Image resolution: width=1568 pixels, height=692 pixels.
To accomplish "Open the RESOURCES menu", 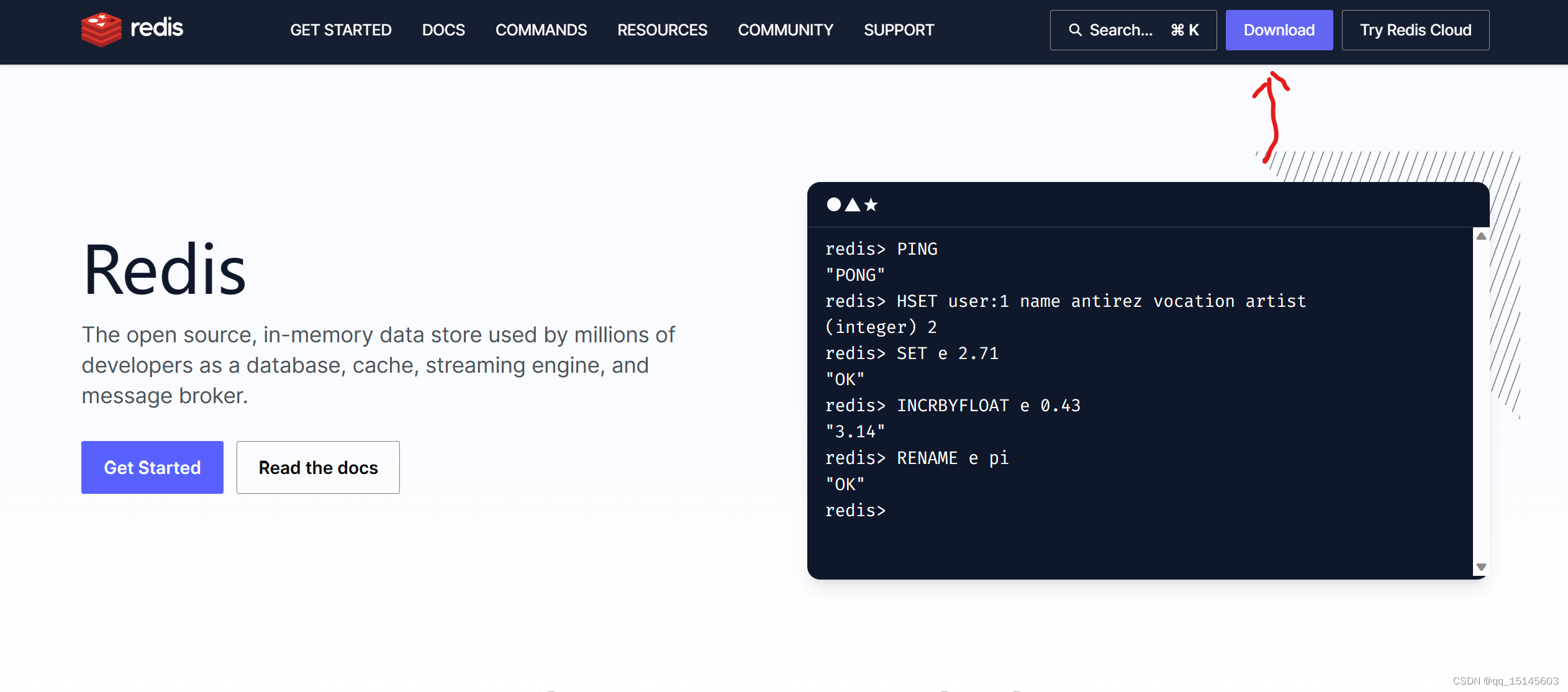I will [x=662, y=30].
